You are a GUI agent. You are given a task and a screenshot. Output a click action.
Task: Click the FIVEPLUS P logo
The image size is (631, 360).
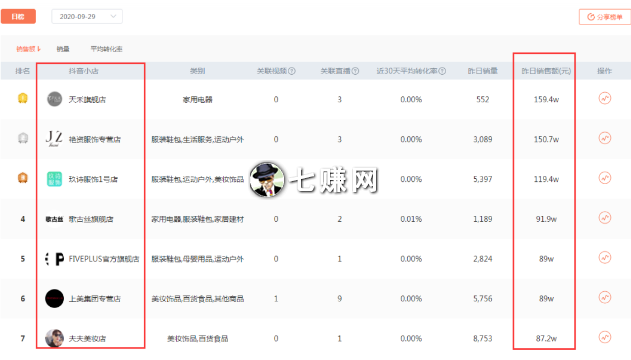point(54,259)
